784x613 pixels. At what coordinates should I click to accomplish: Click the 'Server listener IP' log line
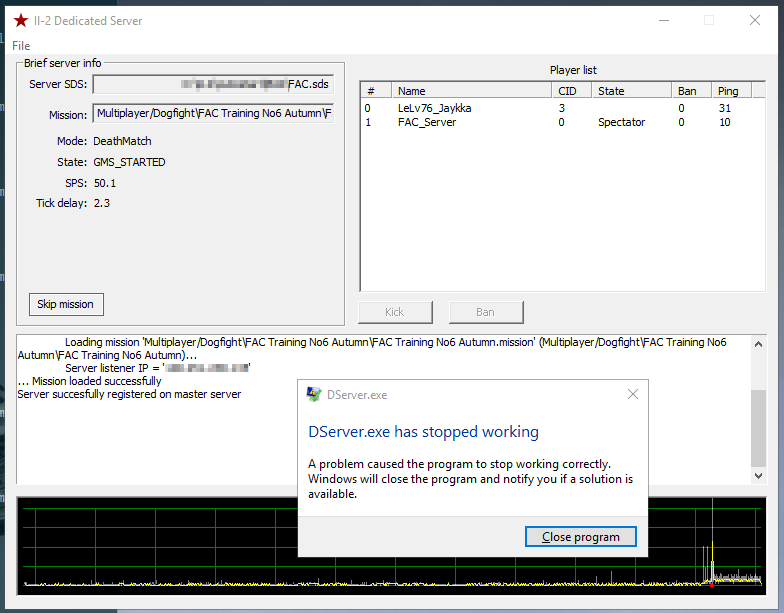coord(158,368)
